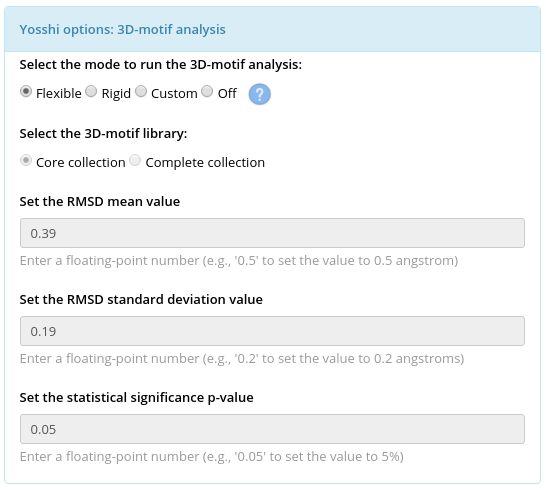Click the 'Set the statistical significance p-value' label
Screen dimensions: 546x491
pos(136,398)
